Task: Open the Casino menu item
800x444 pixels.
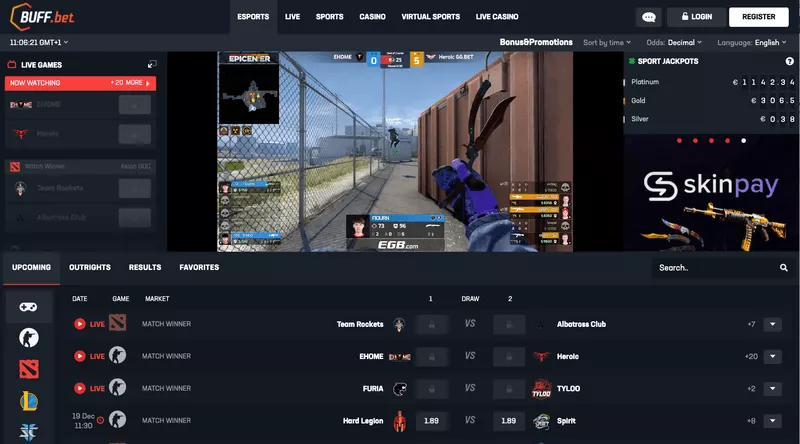Action: (x=373, y=17)
